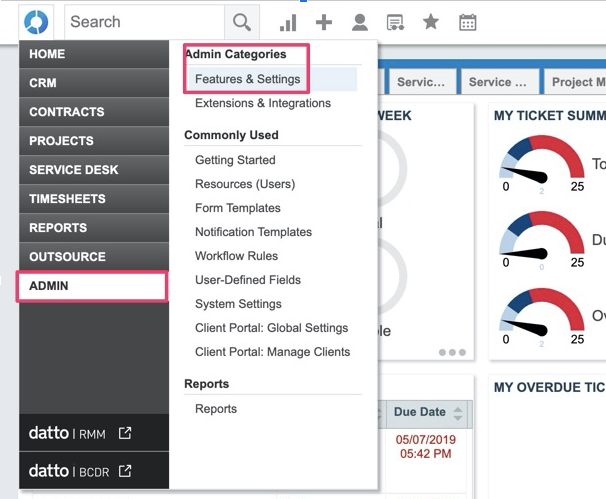Click the Autotask logo icon
The width and height of the screenshot is (606, 499).
click(x=36, y=22)
